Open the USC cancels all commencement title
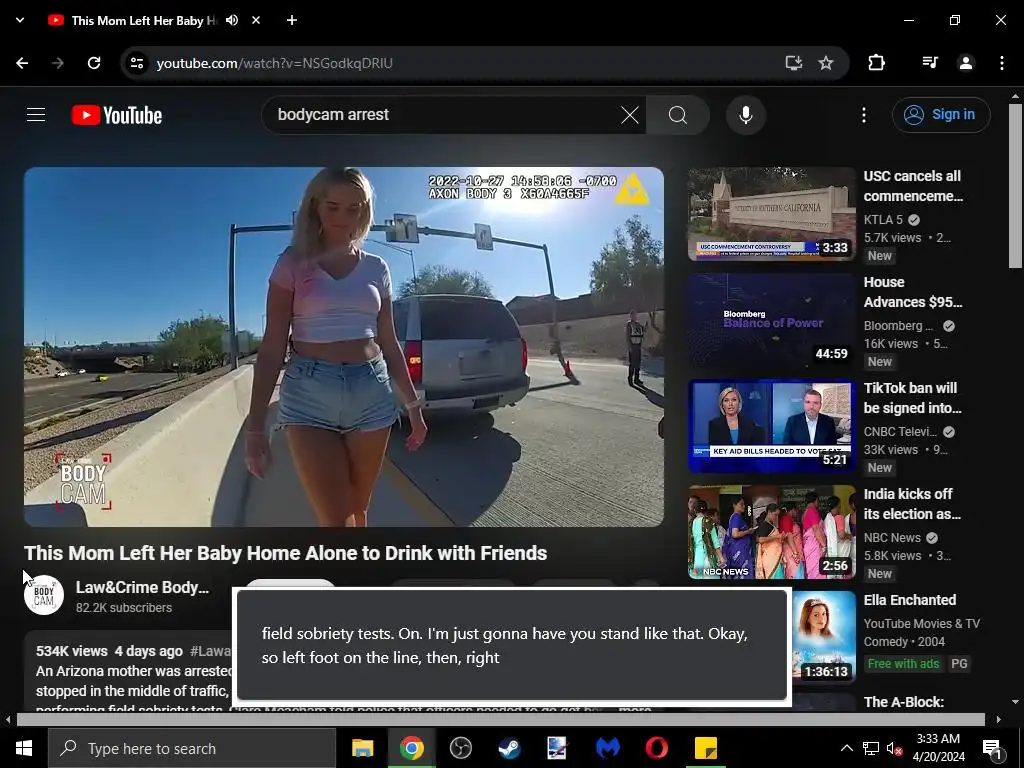 point(913,186)
